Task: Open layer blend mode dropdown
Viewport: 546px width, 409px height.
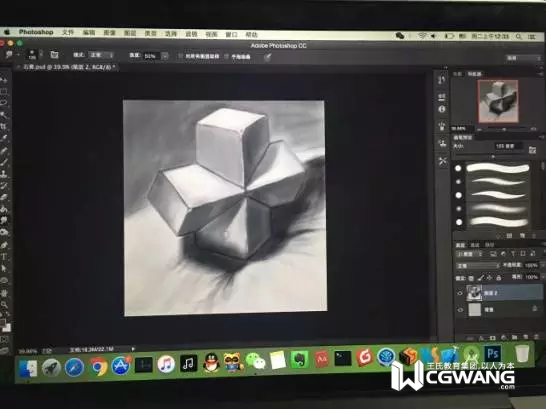Action: [478, 266]
